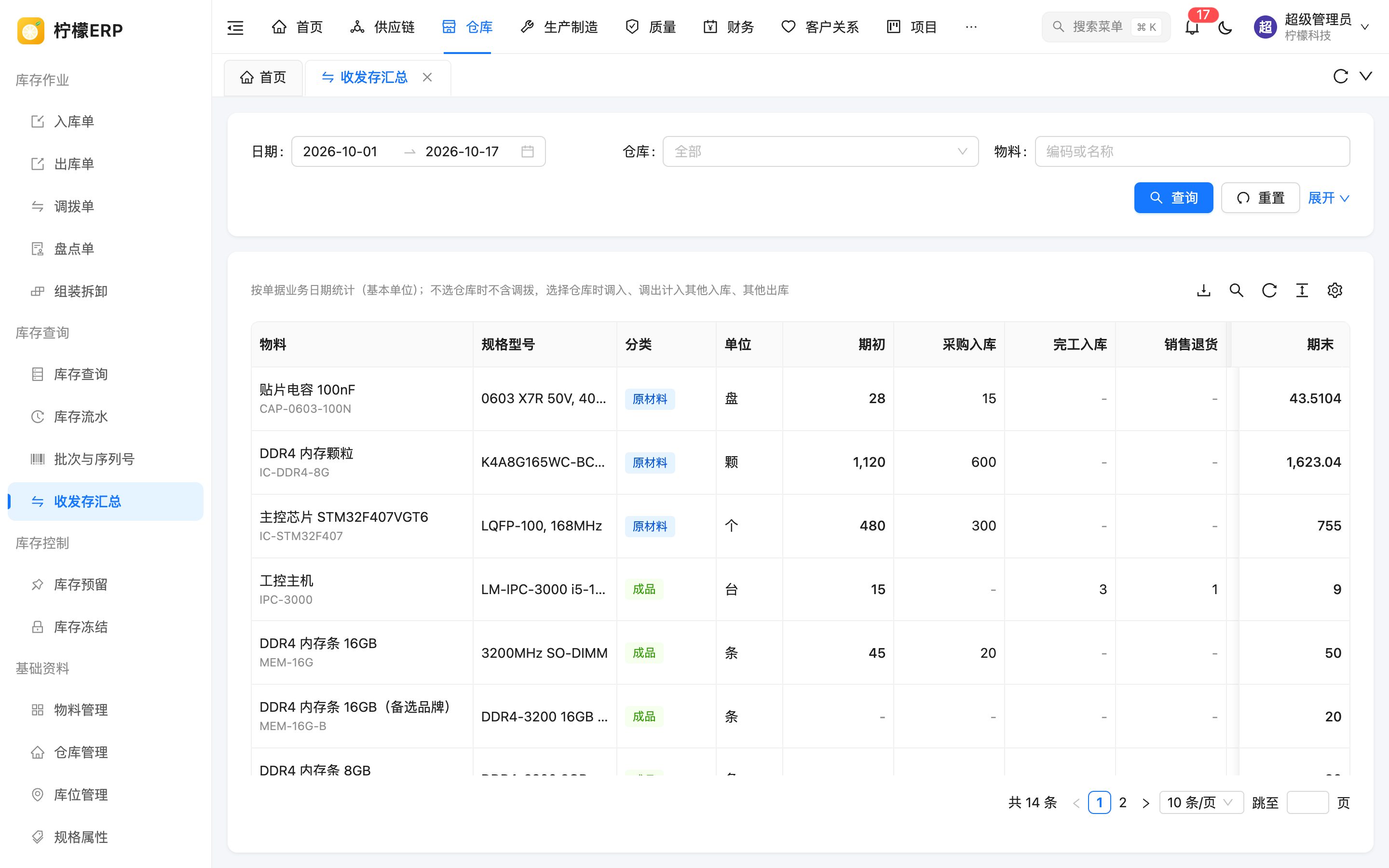The height and width of the screenshot is (868, 1389).
Task: Open the date range calendar icon
Action: (528, 151)
